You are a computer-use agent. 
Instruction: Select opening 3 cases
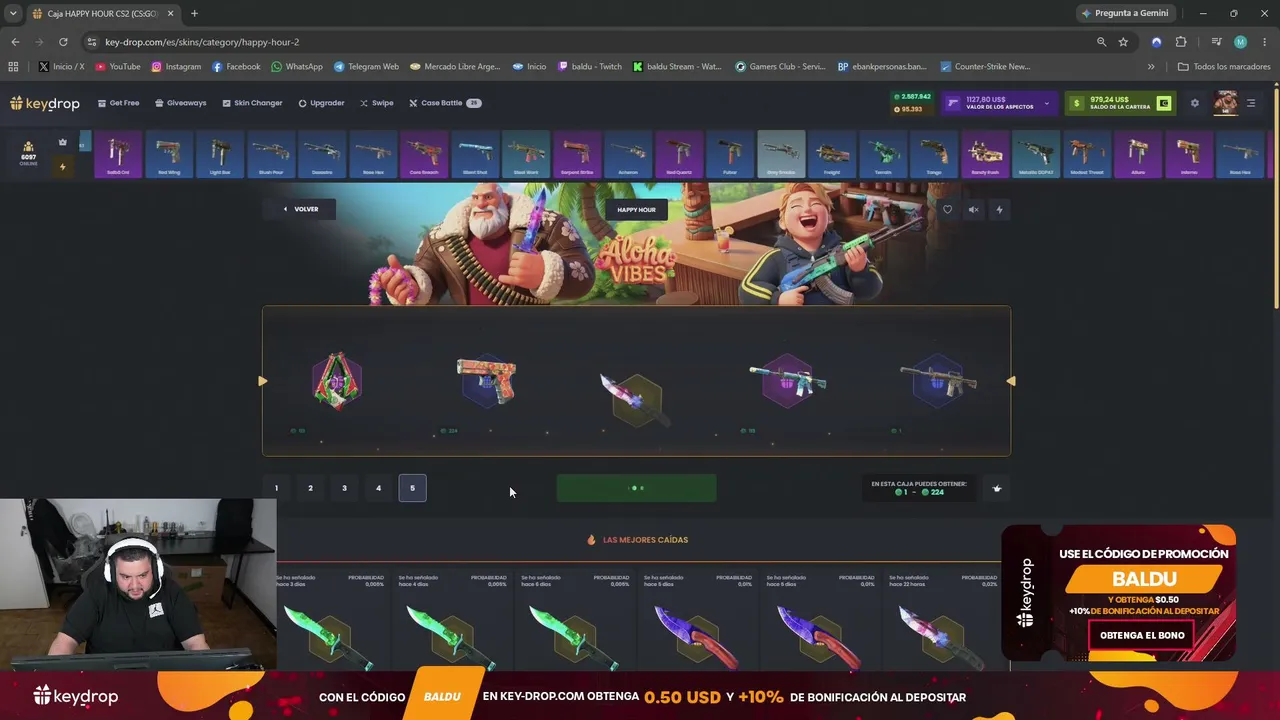tap(344, 488)
